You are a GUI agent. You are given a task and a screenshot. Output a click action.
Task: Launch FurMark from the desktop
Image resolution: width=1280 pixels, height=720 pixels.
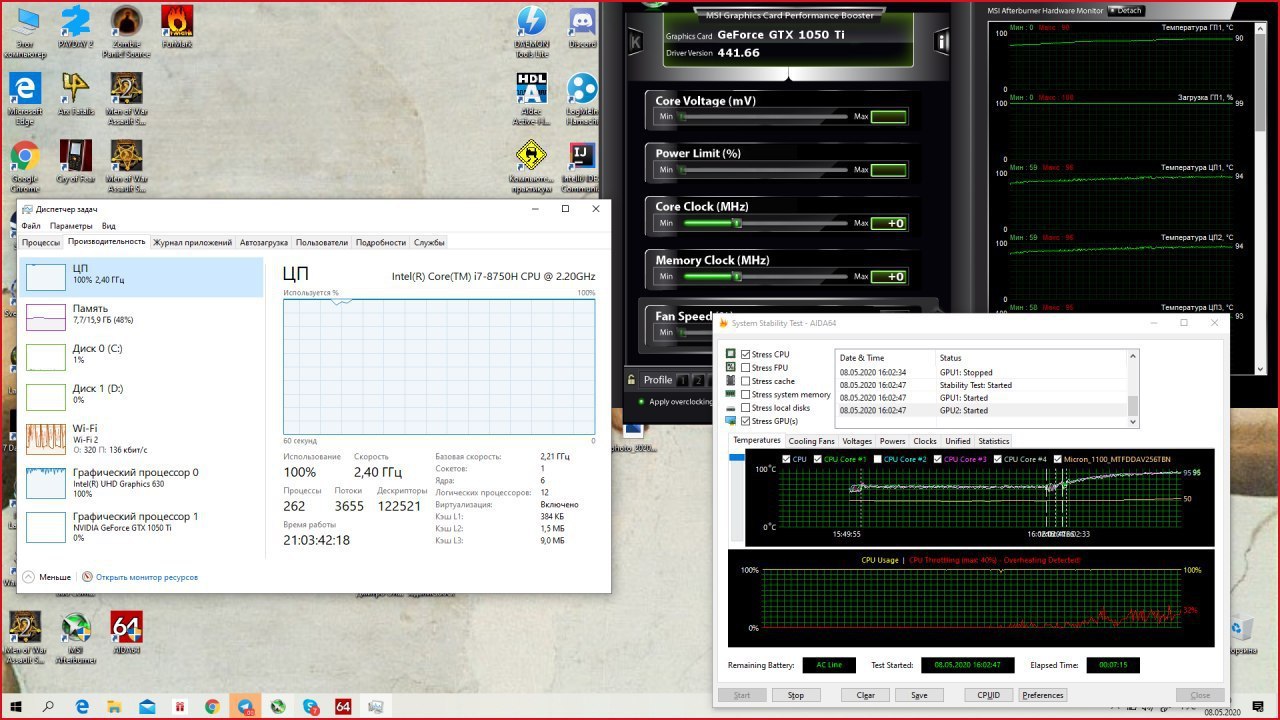tap(177, 27)
